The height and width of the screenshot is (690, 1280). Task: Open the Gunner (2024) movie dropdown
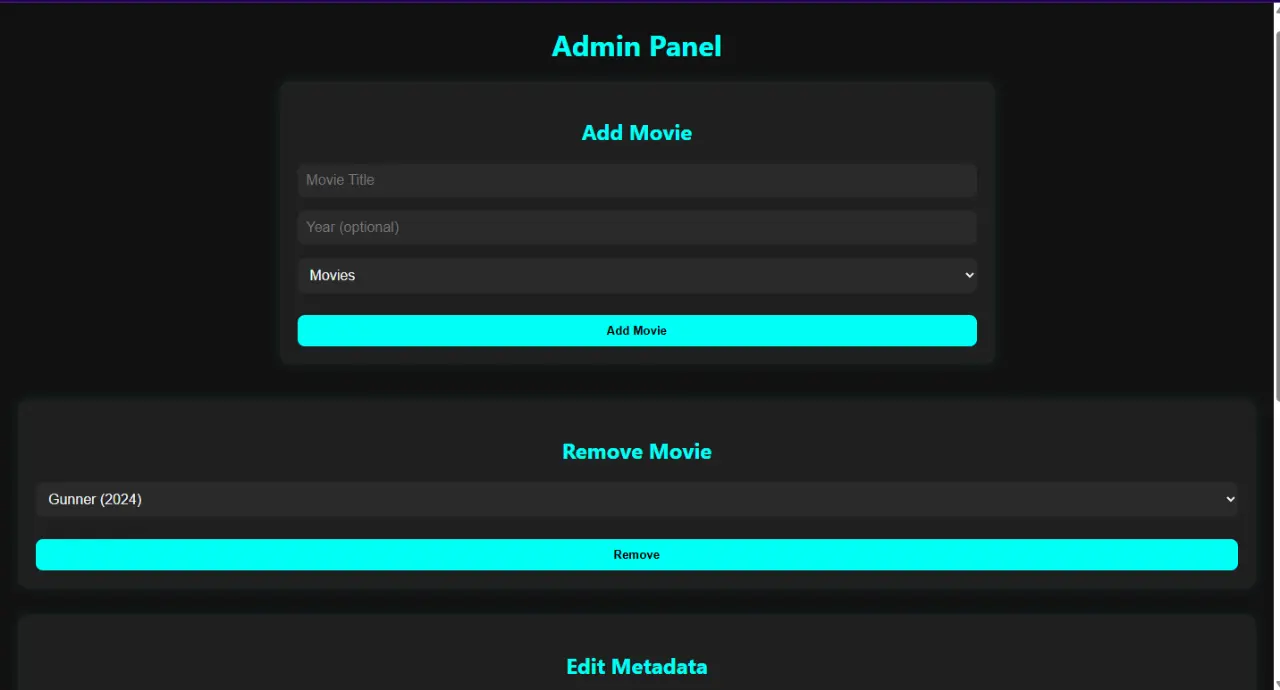point(637,499)
